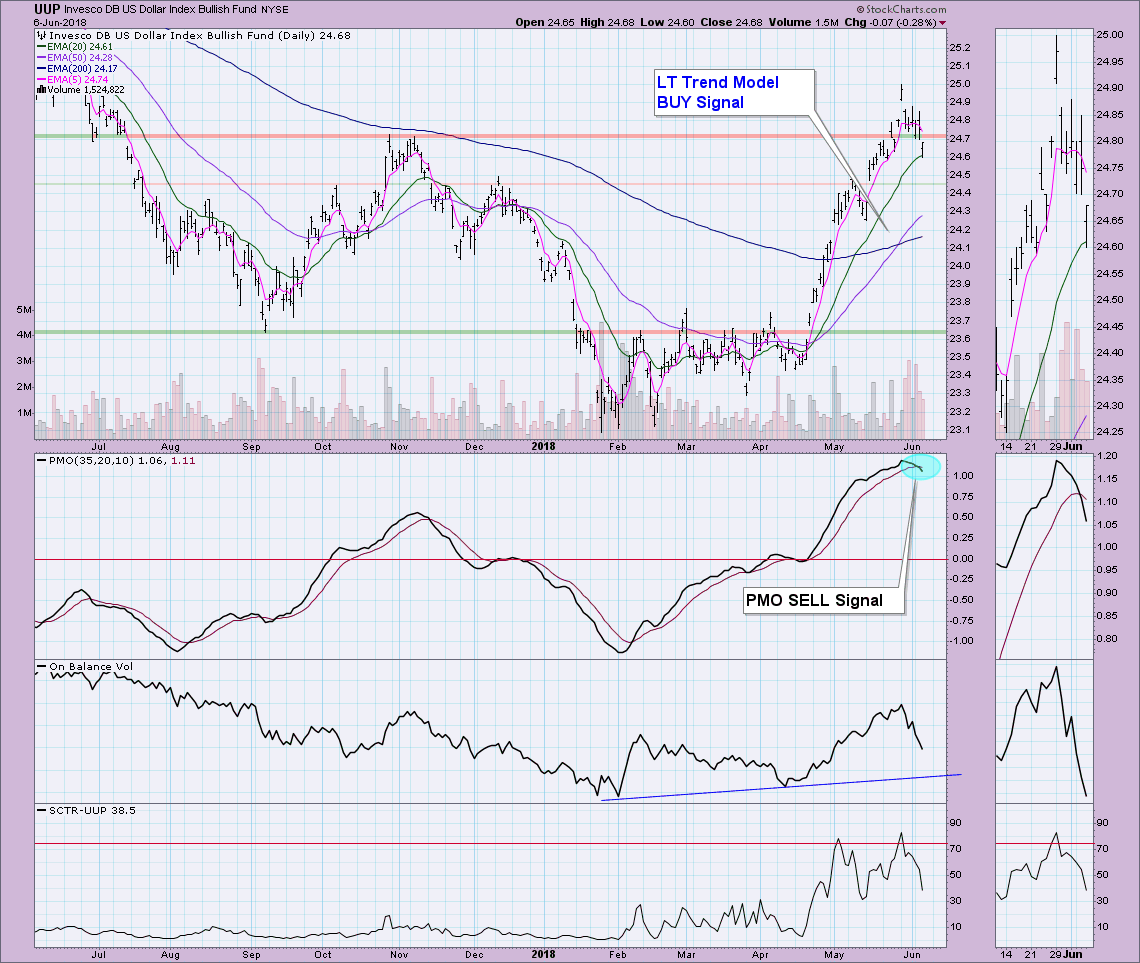This screenshot has width=1140, height=963.
Task: Click the Chg -0.07 (-0.28%) value
Action: [891, 23]
